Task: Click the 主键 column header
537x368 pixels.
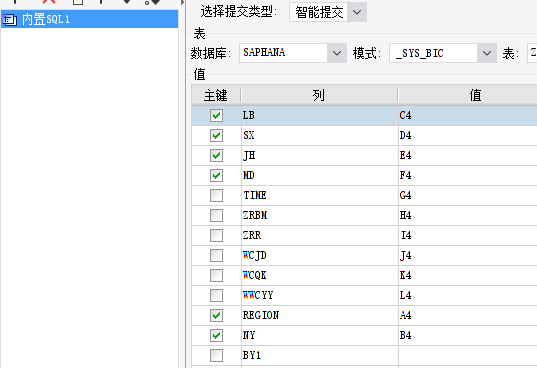Action: tap(216, 95)
